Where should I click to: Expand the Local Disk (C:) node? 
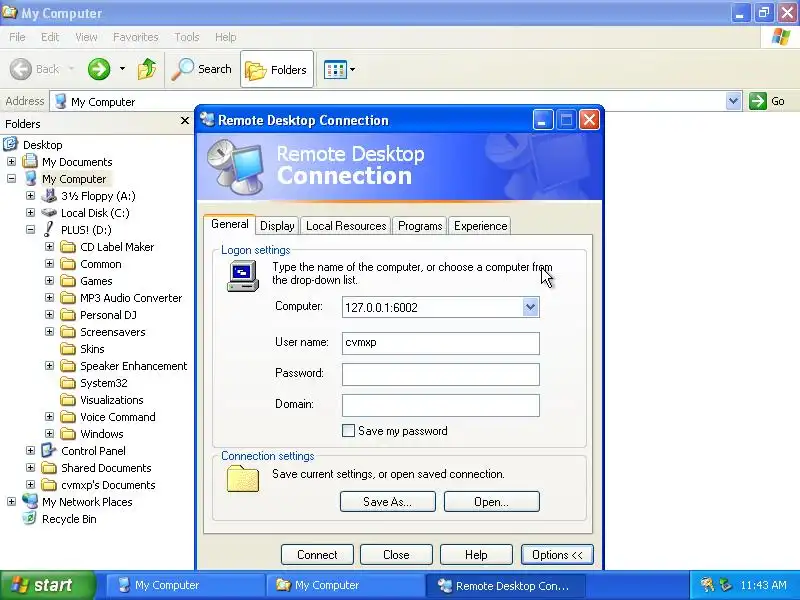(x=30, y=213)
